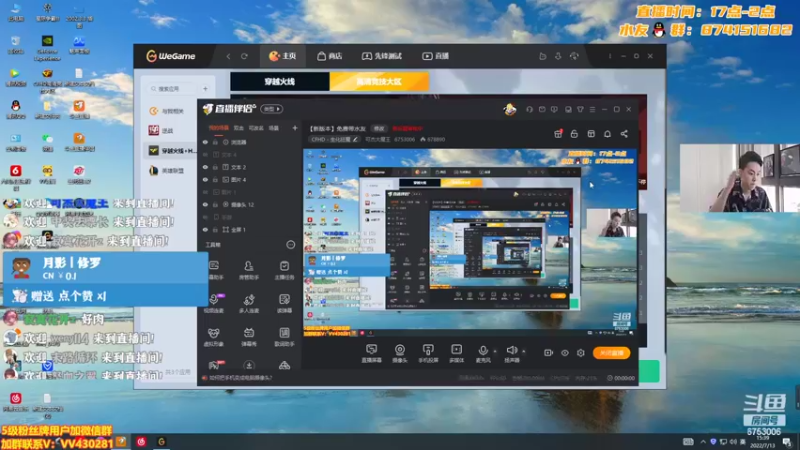Open WeGame download manager icon
This screenshot has height=450, width=800.
click(558, 56)
